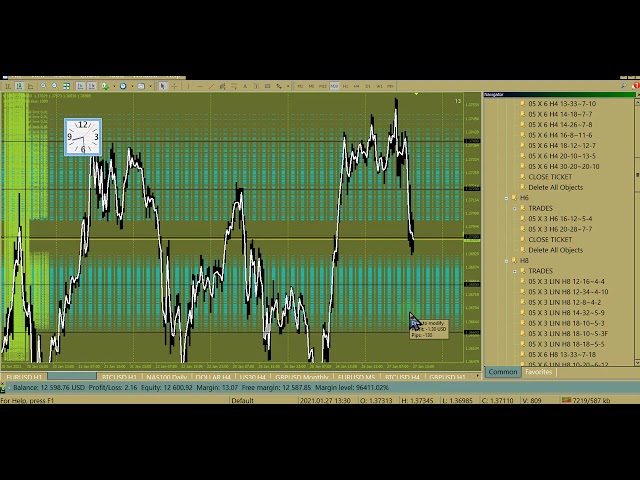Viewport: 640px width, 480px height.
Task: Collapse the H6 folder in Navigator
Action: tap(507, 198)
